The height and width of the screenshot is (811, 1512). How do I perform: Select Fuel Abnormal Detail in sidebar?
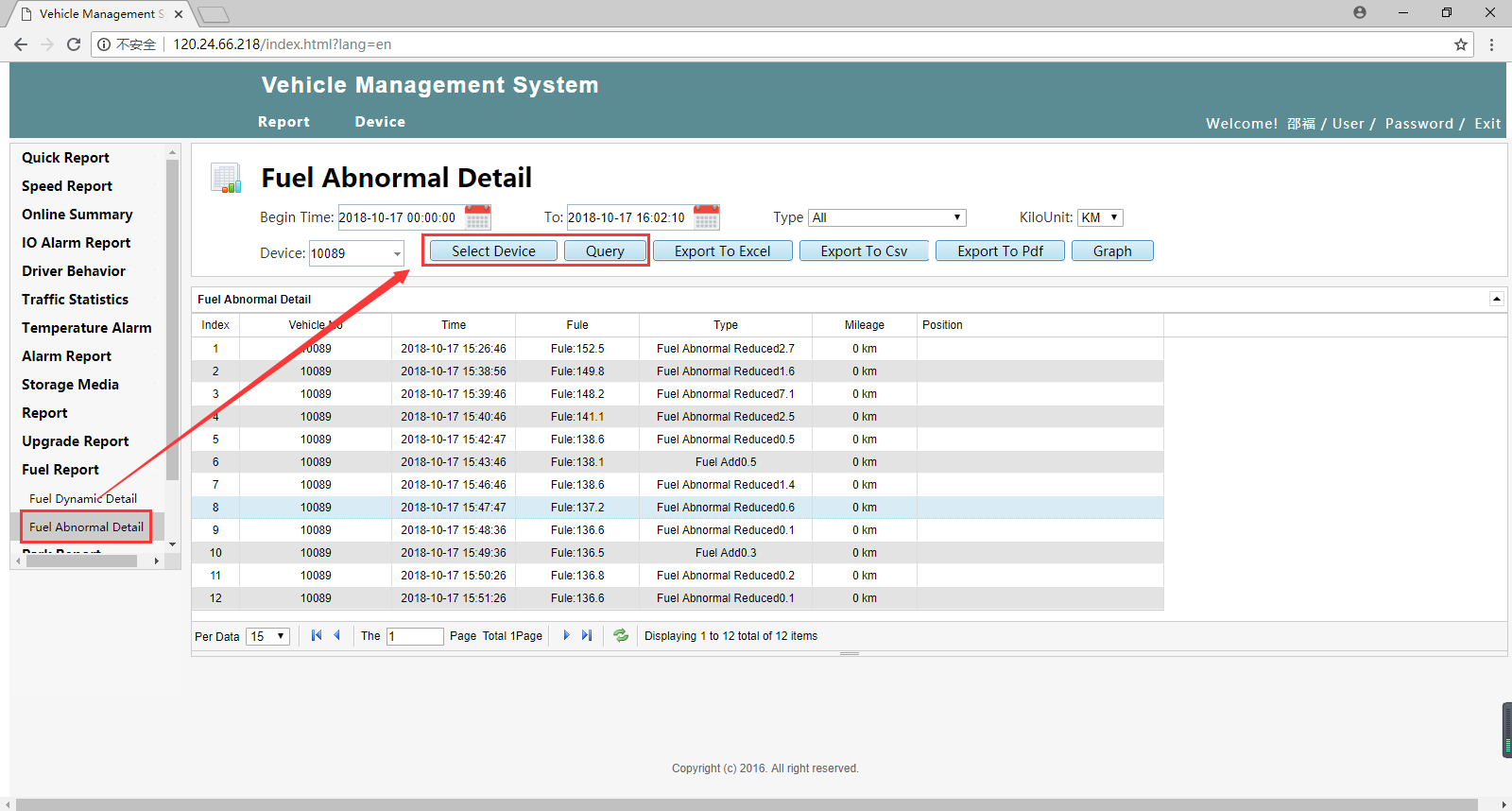pyautogui.click(x=86, y=526)
